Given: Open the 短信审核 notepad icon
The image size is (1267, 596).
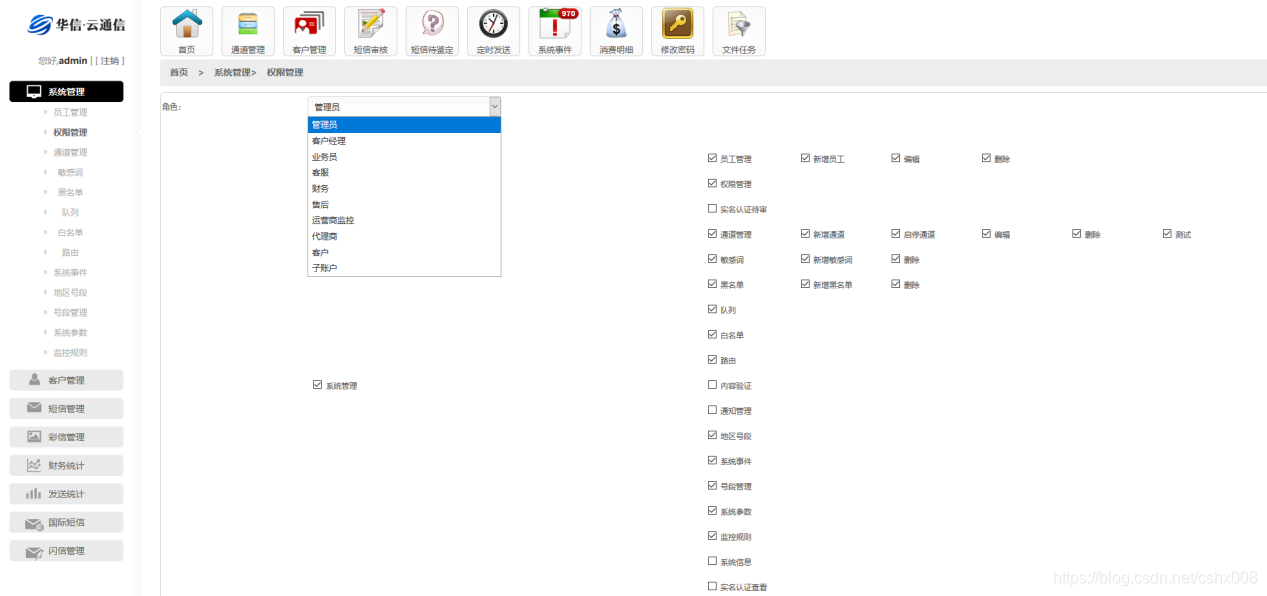Looking at the screenshot, I should click(370, 31).
